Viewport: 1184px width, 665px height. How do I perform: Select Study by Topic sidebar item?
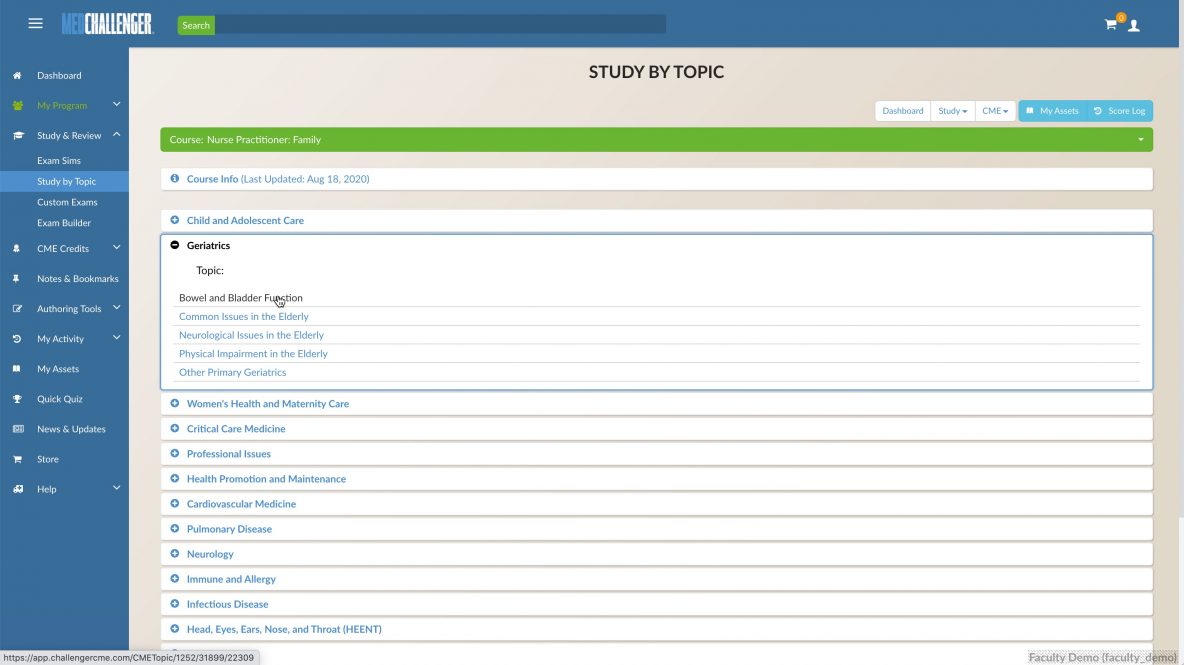[64, 181]
